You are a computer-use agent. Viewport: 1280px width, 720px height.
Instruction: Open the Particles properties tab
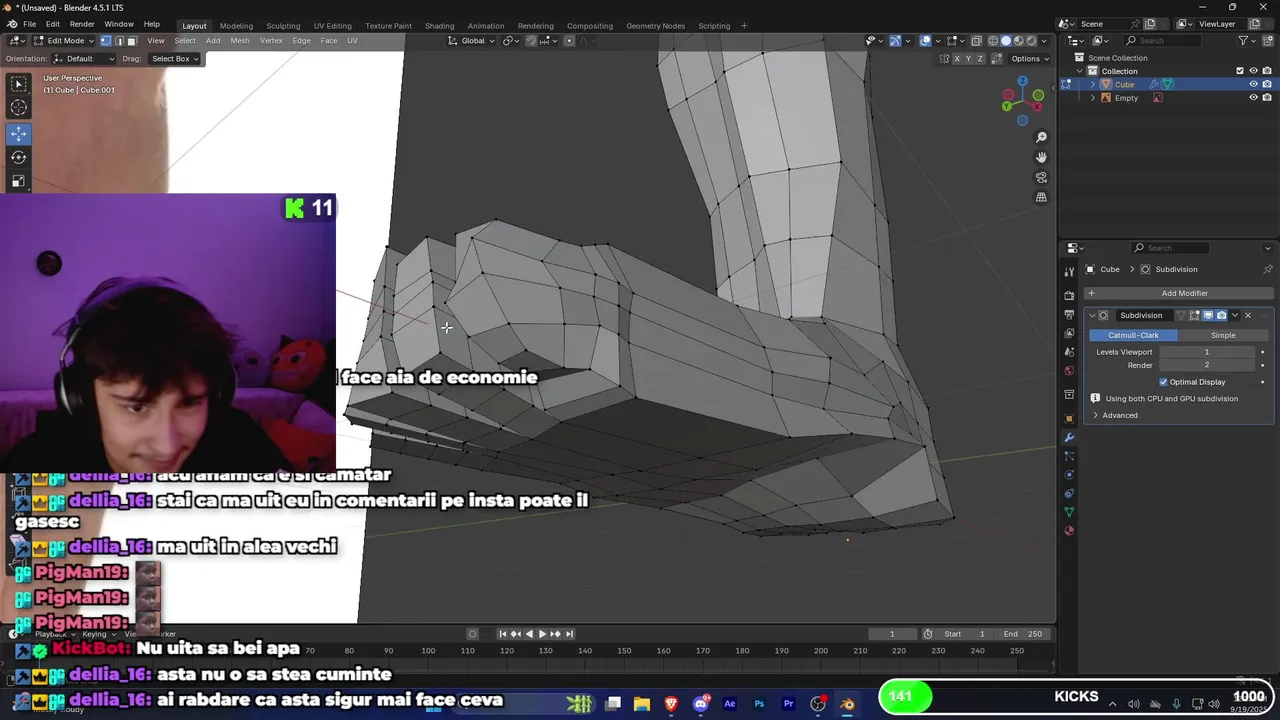click(1069, 456)
